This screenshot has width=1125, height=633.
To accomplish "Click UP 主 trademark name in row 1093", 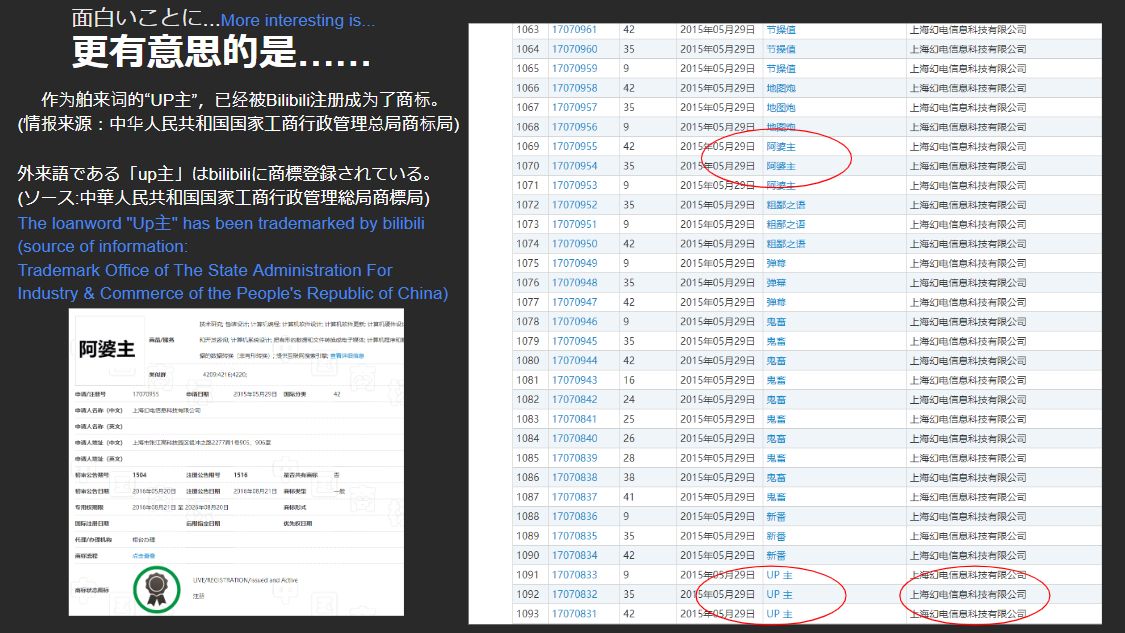I will coord(779,614).
